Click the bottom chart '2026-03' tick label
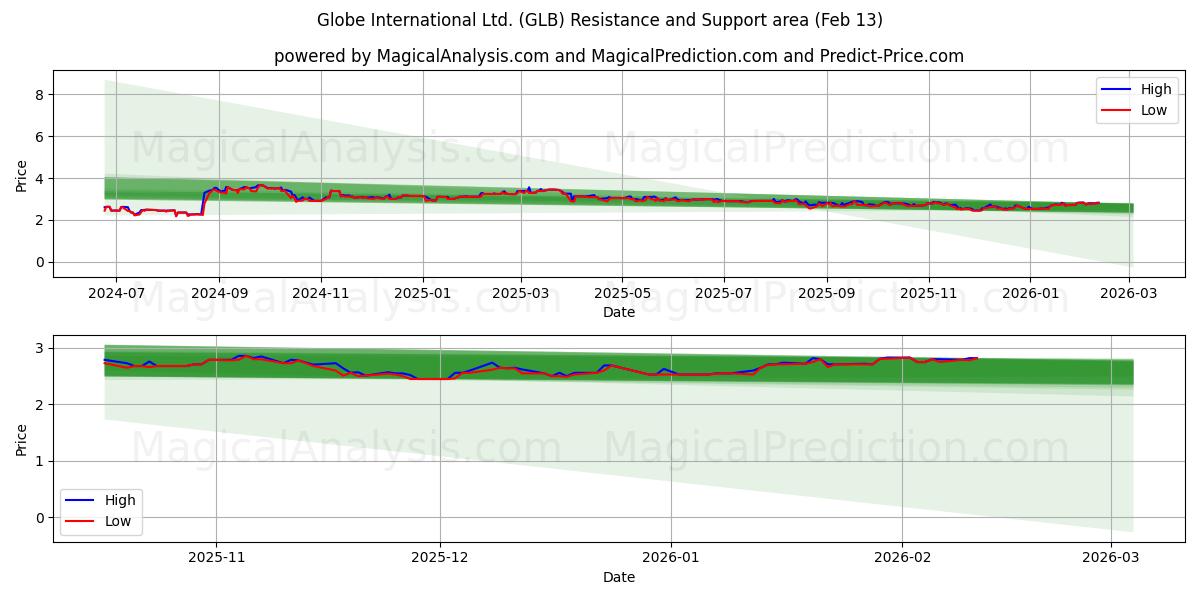This screenshot has height=600, width=1200. [1111, 559]
